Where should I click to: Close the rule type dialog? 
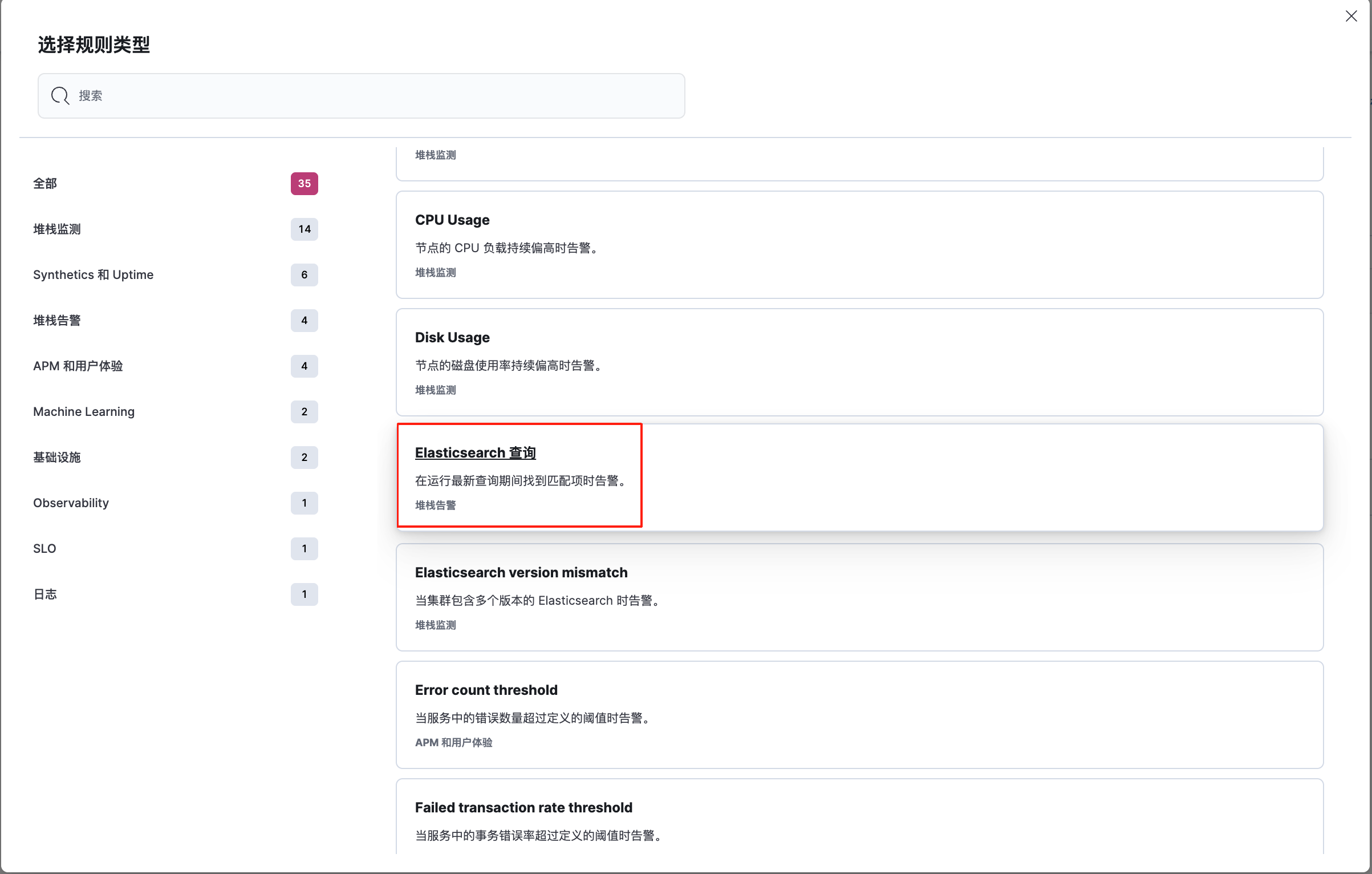(x=1351, y=16)
